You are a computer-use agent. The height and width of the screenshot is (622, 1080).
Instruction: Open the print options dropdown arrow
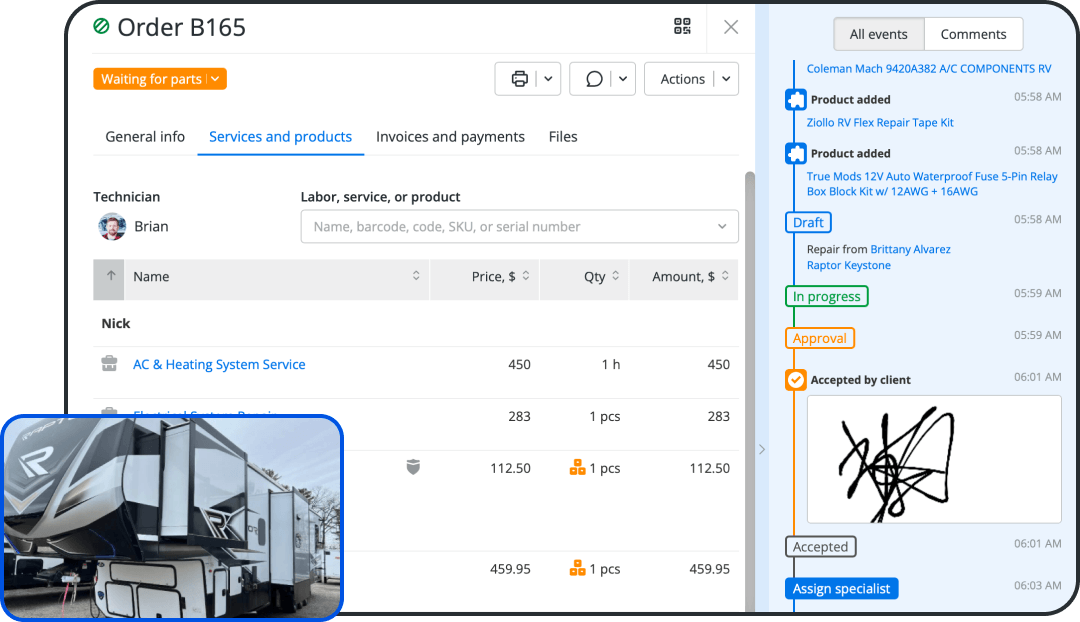pyautogui.click(x=548, y=79)
